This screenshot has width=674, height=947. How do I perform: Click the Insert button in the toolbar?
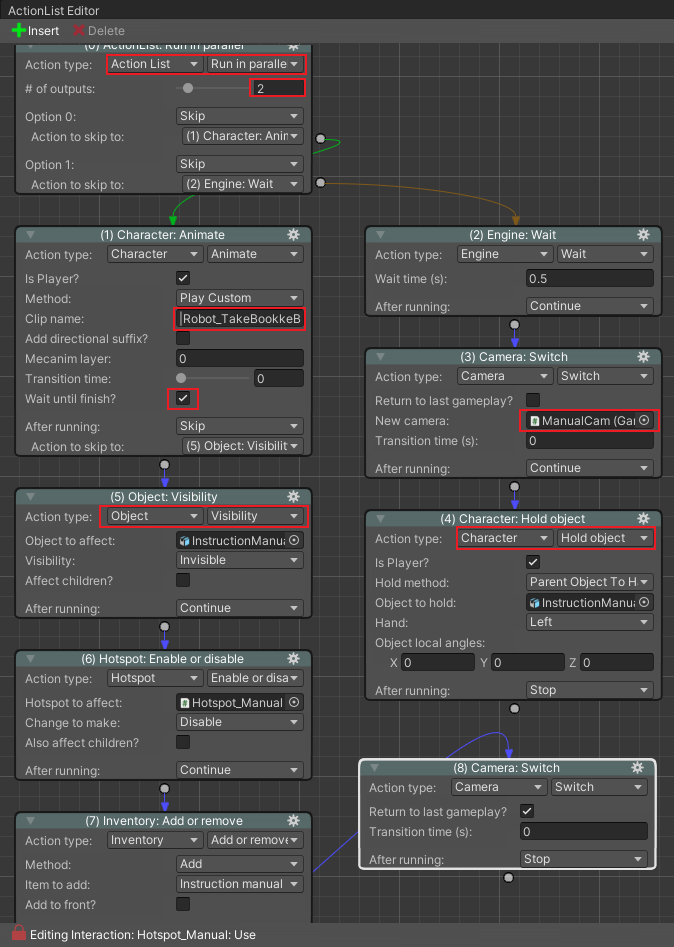click(36, 30)
